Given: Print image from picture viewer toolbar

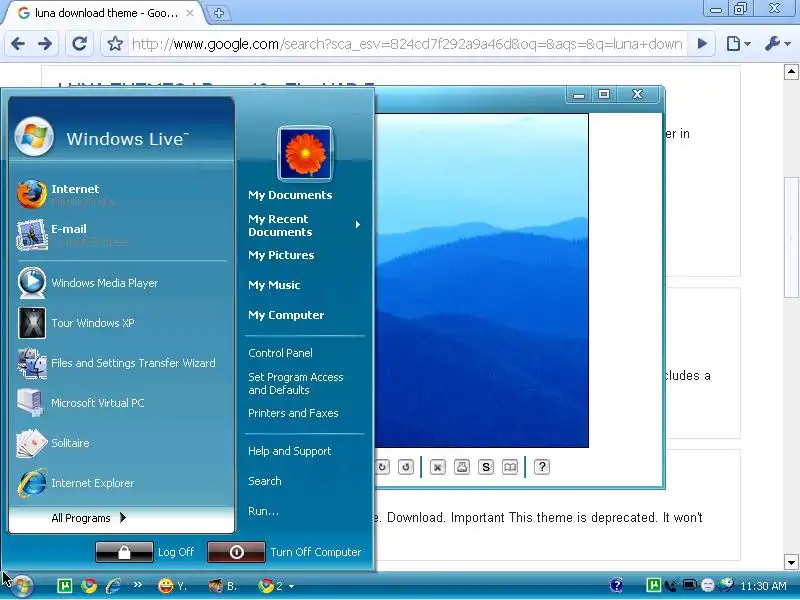Looking at the screenshot, I should coord(462,467).
